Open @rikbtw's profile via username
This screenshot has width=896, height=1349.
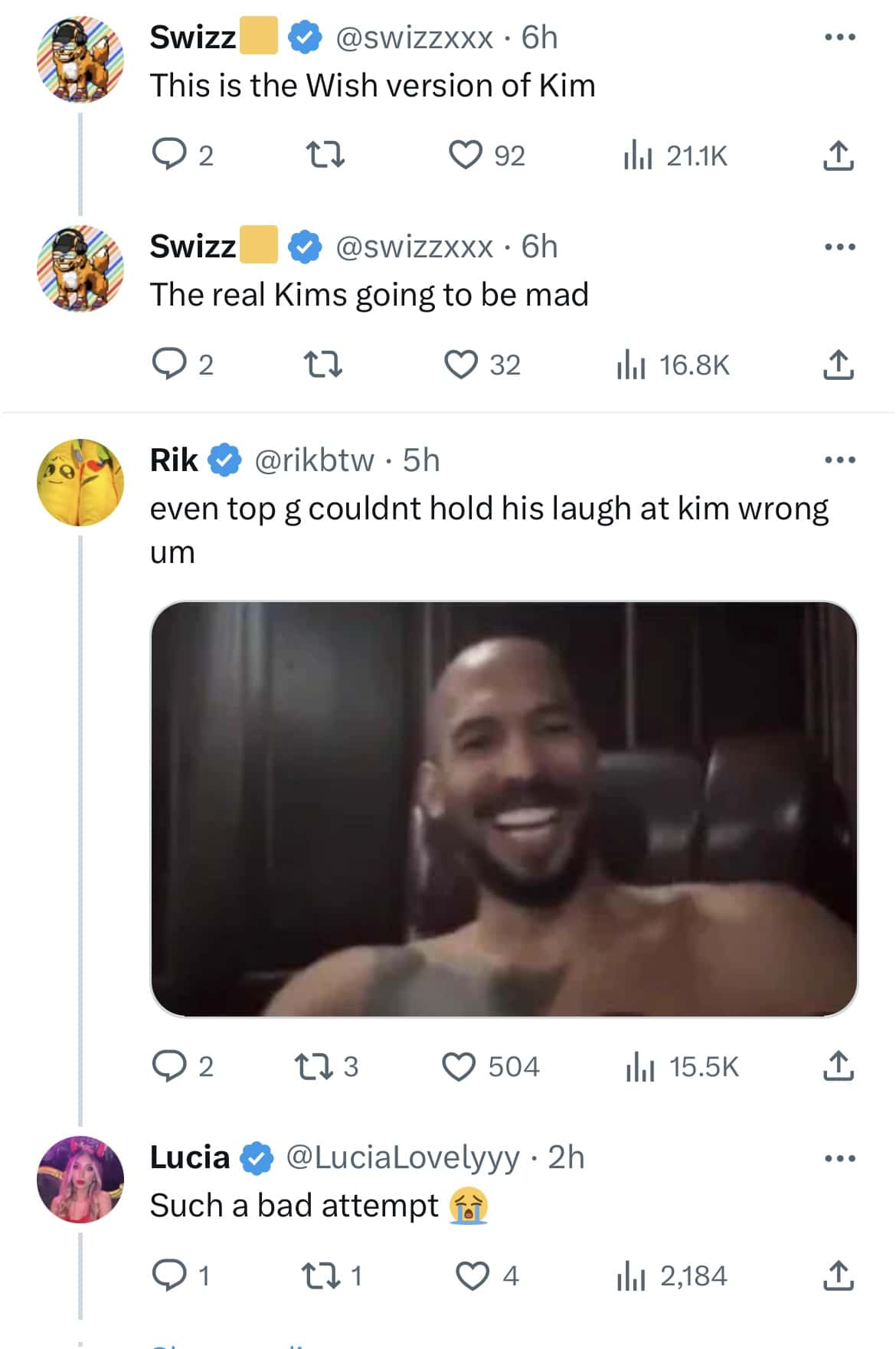(x=314, y=461)
